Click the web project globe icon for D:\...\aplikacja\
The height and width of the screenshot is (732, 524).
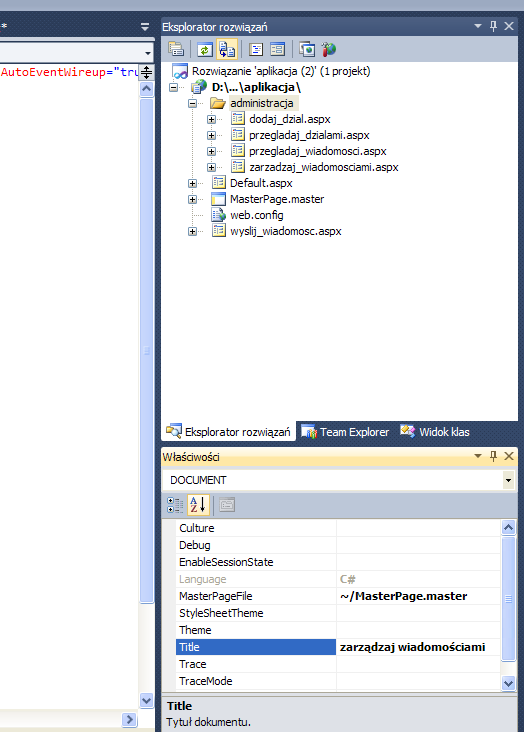[199, 87]
